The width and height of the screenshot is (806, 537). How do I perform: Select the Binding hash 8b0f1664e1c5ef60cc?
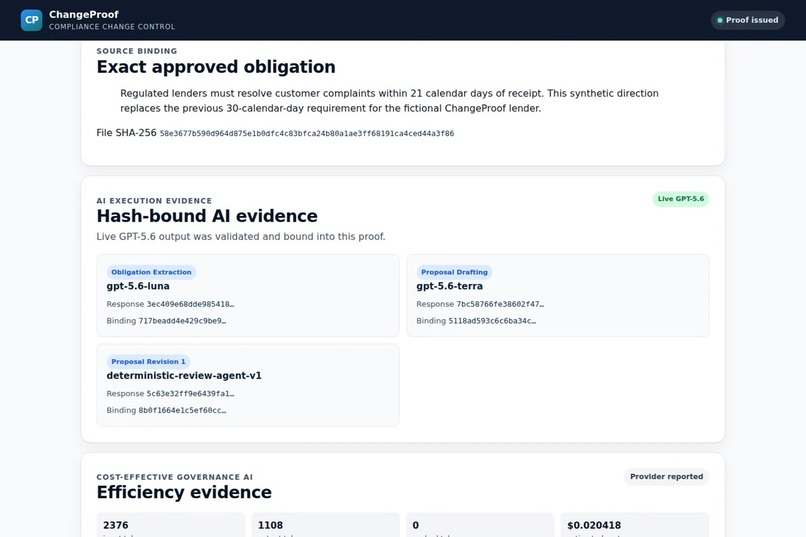pos(182,411)
